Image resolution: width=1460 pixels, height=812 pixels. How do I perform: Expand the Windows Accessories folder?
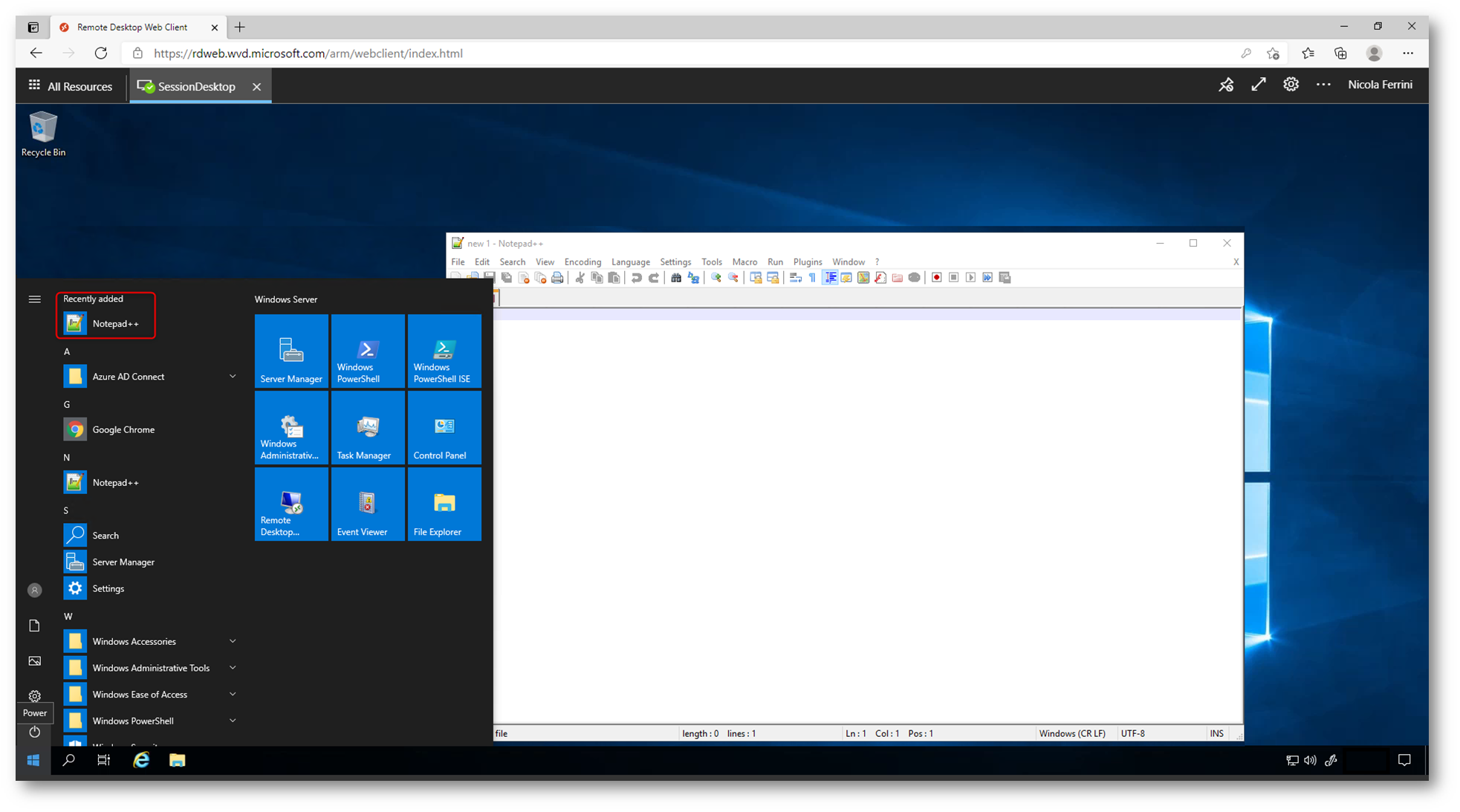[233, 641]
